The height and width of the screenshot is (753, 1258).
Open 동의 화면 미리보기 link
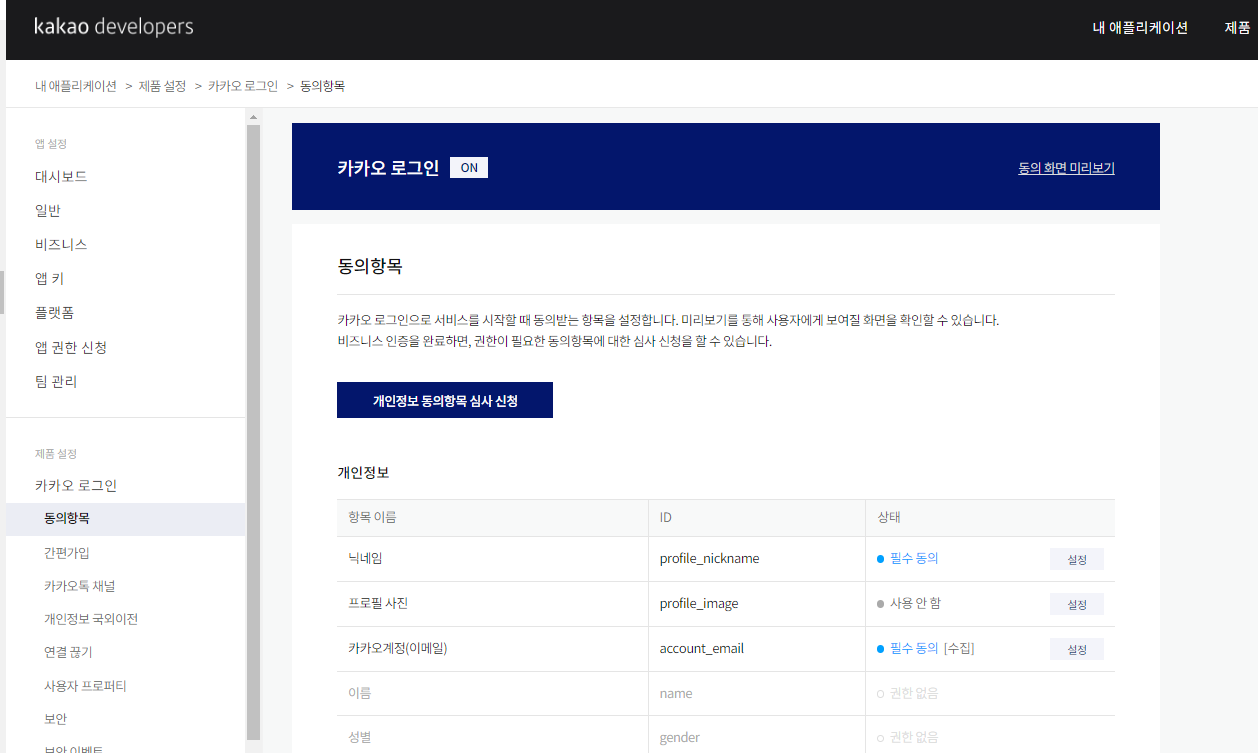(x=1066, y=168)
